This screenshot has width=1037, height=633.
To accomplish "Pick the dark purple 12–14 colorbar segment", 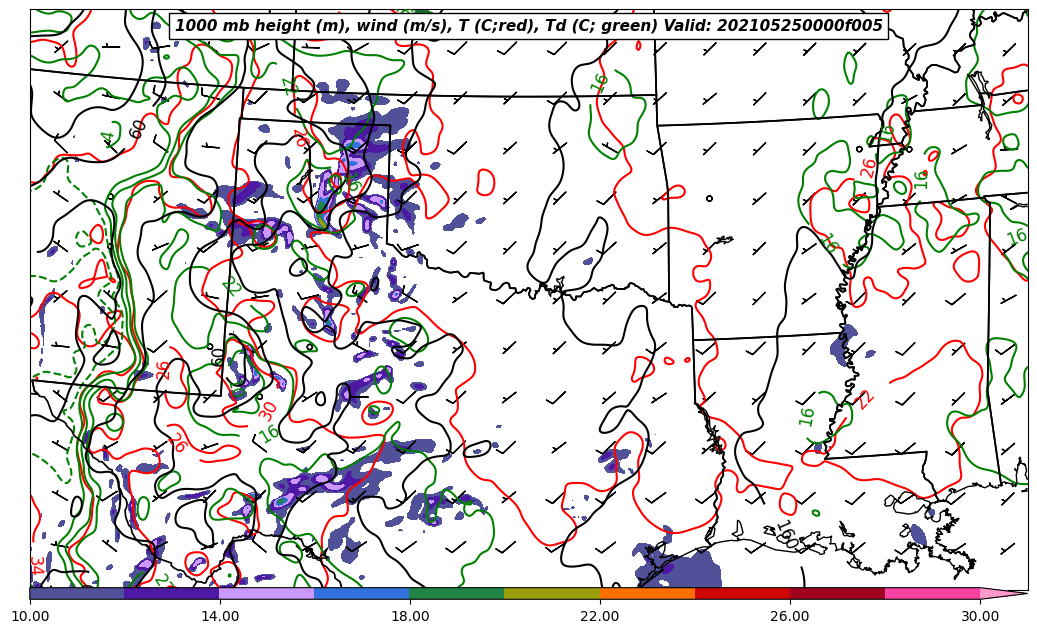I will [x=172, y=594].
